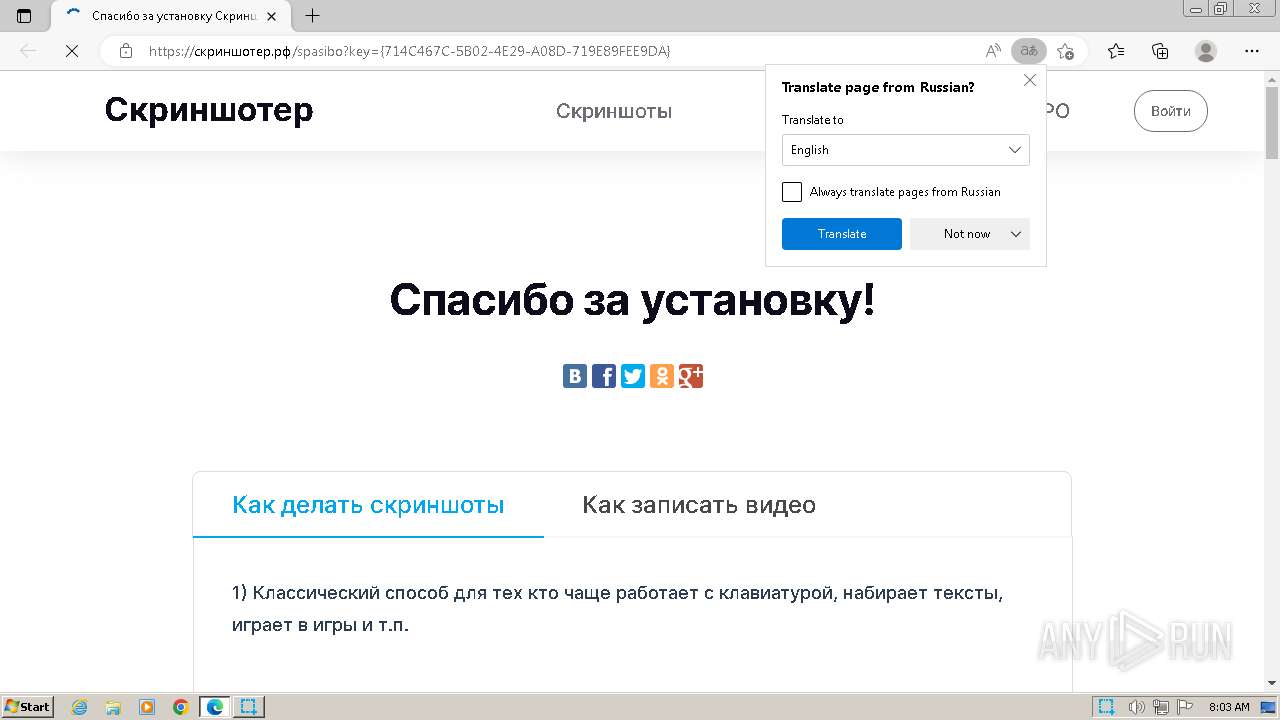1280x720 pixels.
Task: Open Скриншоты navigation menu item
Action: coord(614,111)
